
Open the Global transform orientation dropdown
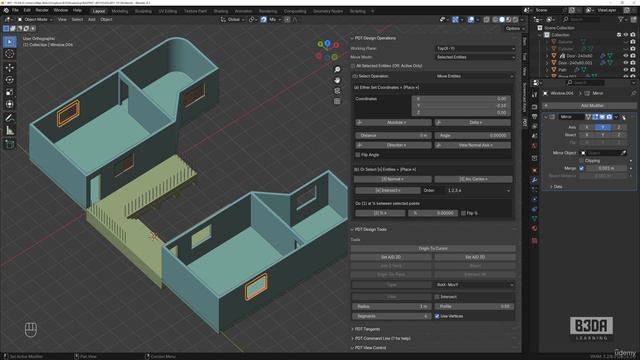(232, 20)
